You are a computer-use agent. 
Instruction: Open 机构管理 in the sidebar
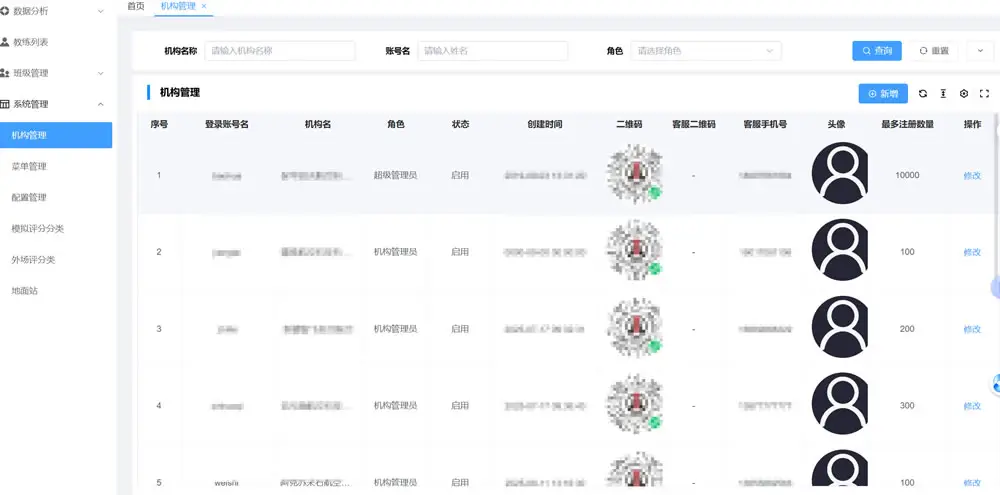point(56,135)
